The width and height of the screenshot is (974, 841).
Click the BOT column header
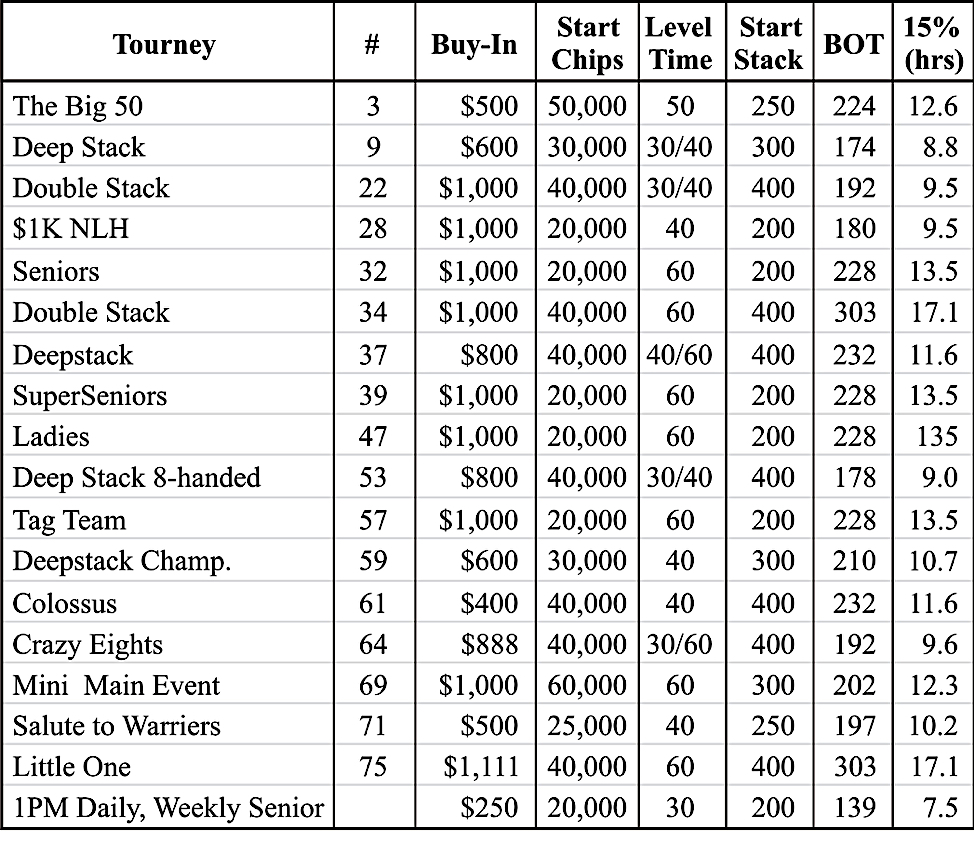pyautogui.click(x=853, y=45)
